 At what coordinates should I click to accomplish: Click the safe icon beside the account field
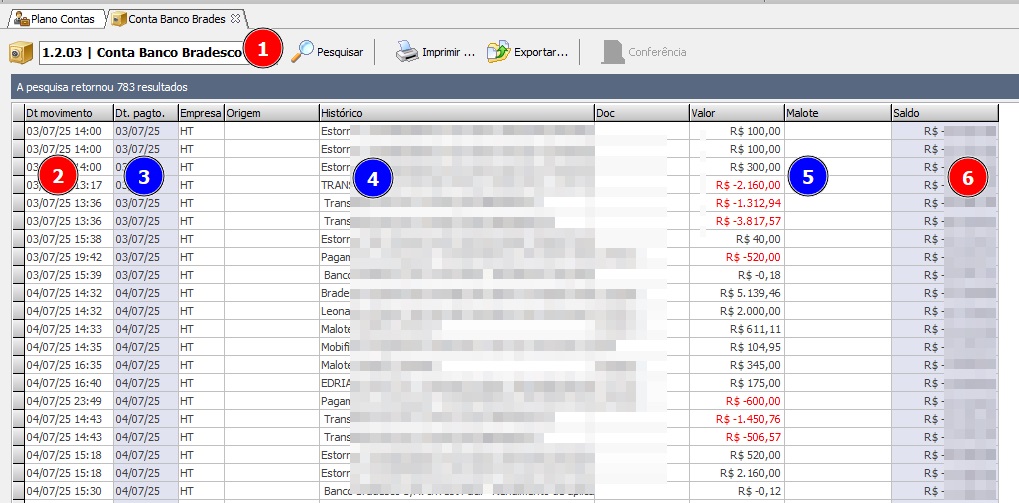coord(21,52)
